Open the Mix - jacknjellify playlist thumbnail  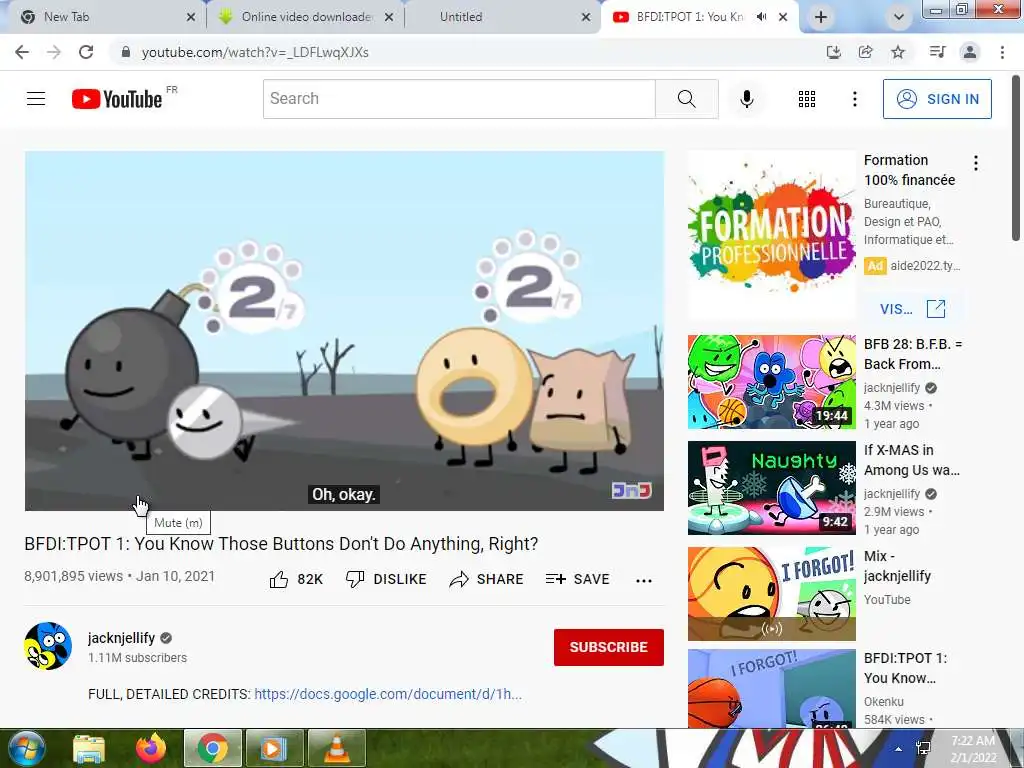tap(771, 594)
